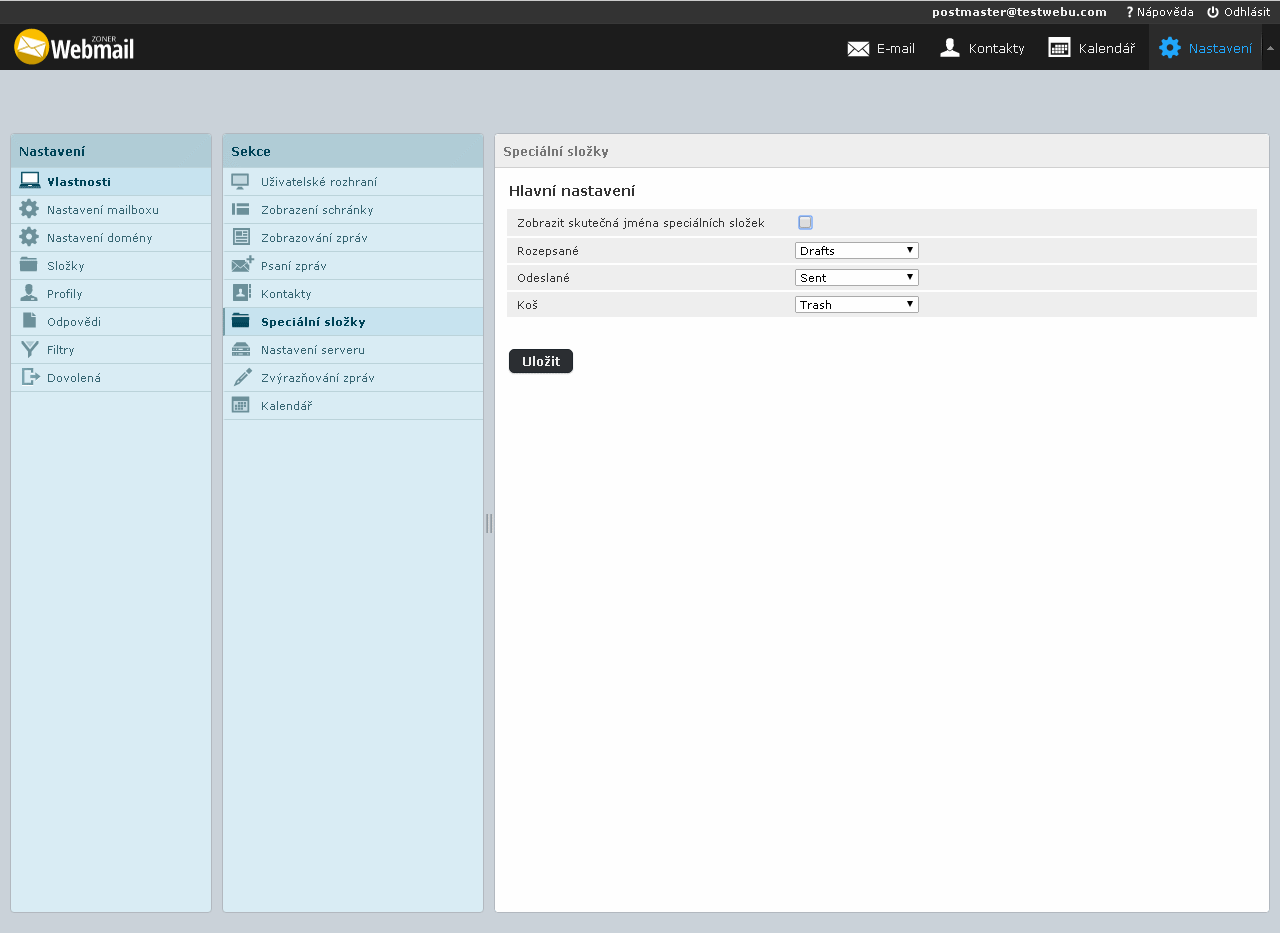Expand the arrow next to Nastavení tab
This screenshot has width=1280, height=933.
(x=1270, y=48)
